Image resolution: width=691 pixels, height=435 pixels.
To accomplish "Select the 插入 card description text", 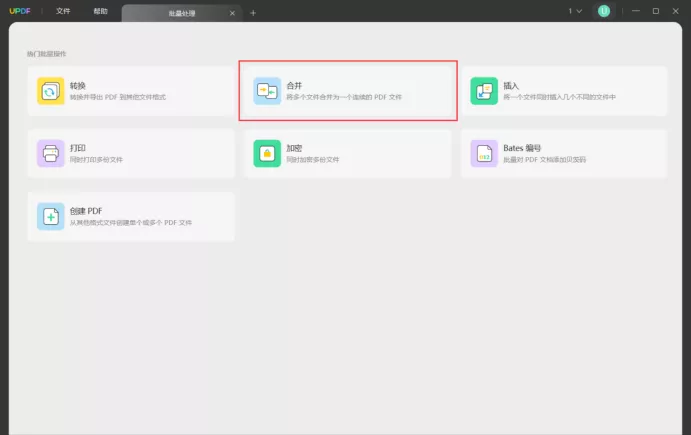I will [559, 97].
